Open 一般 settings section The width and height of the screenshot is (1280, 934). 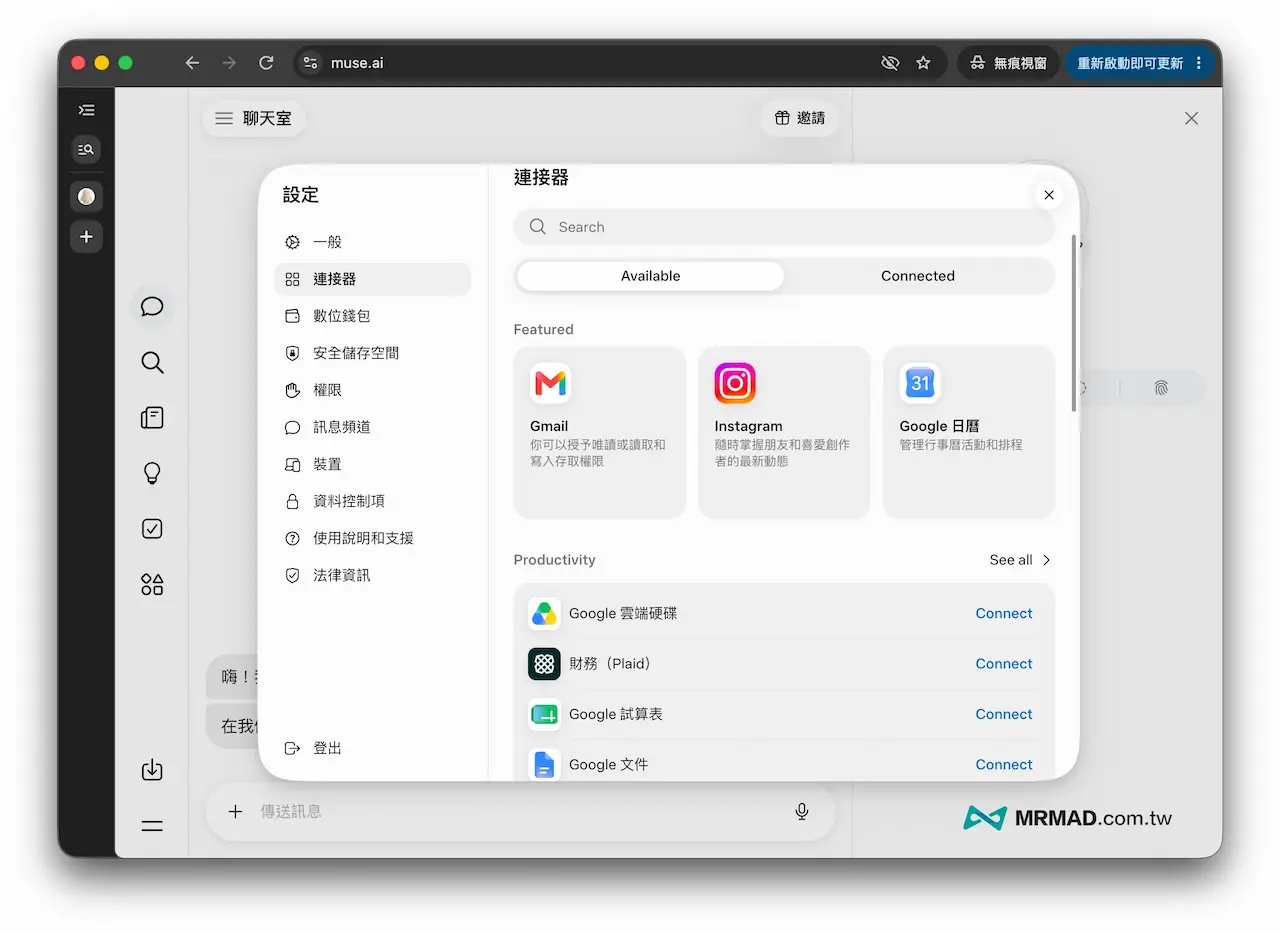372,242
